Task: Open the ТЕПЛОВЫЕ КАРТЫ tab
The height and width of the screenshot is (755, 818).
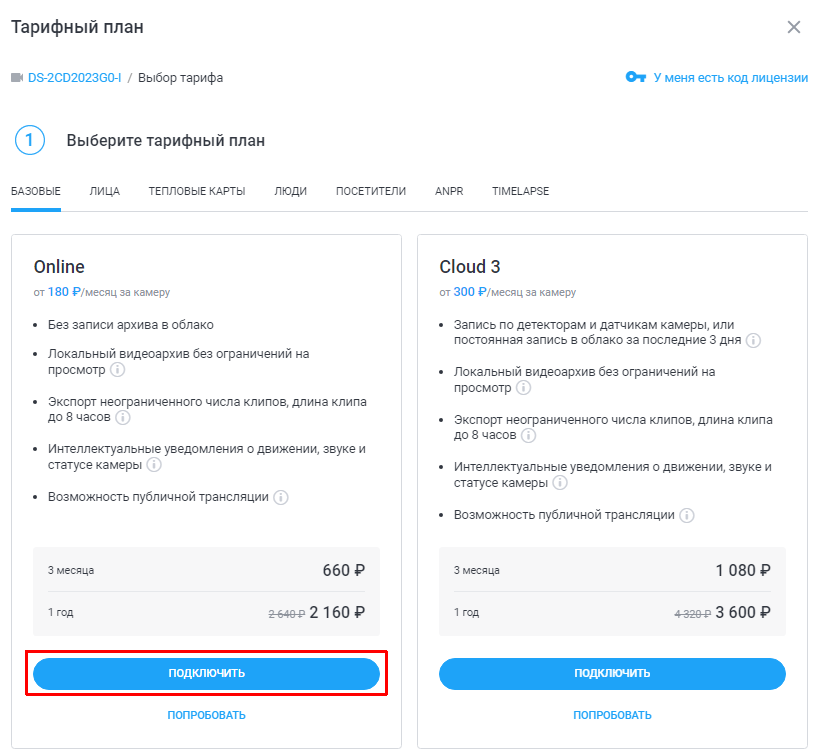Action: click(197, 191)
